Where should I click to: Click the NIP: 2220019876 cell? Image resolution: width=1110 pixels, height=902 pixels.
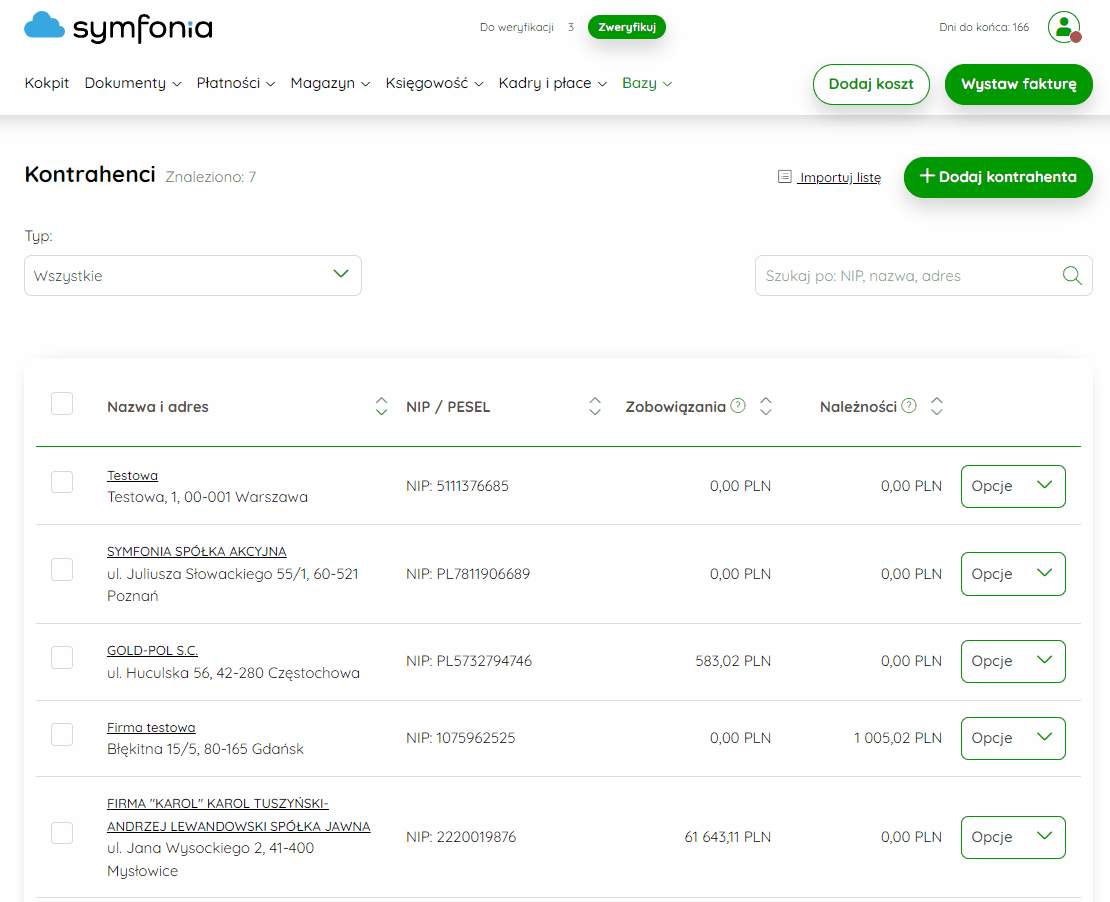coord(461,838)
